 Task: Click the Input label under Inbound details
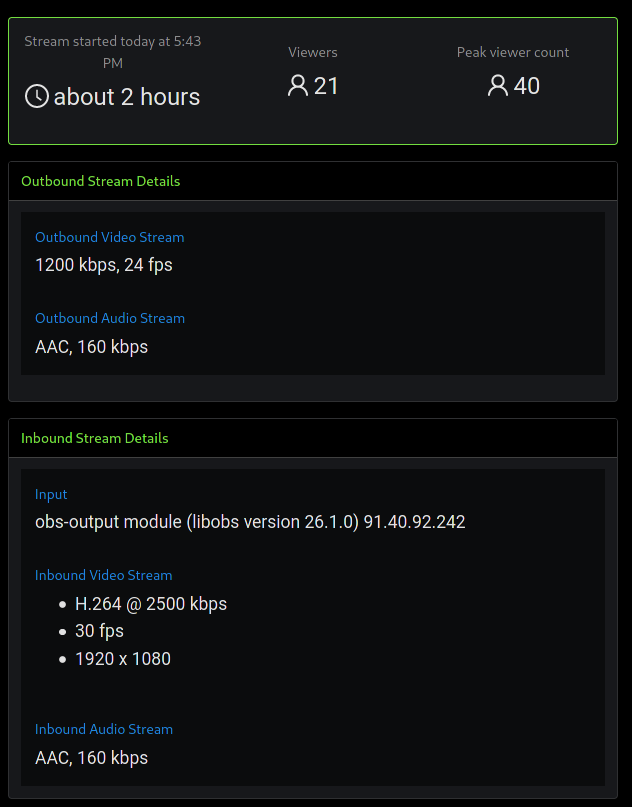click(x=51, y=494)
